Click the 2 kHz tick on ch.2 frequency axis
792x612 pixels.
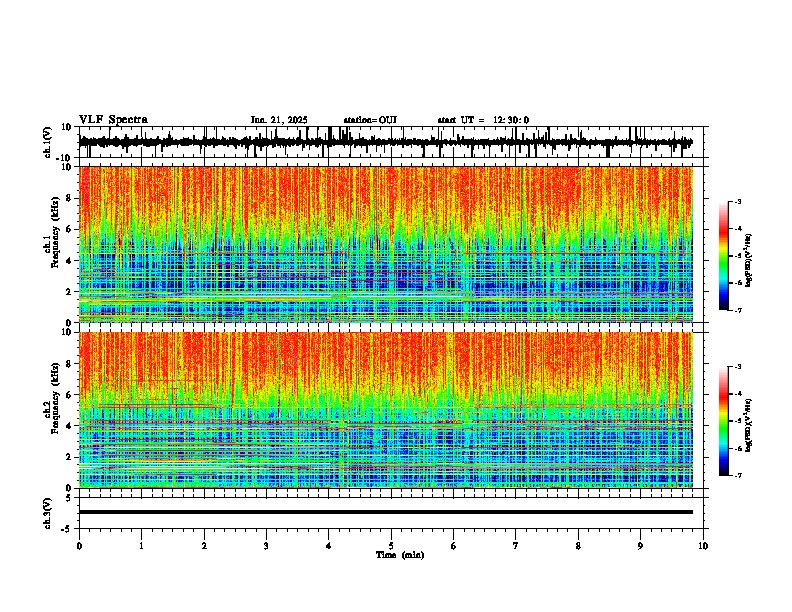(x=69, y=457)
